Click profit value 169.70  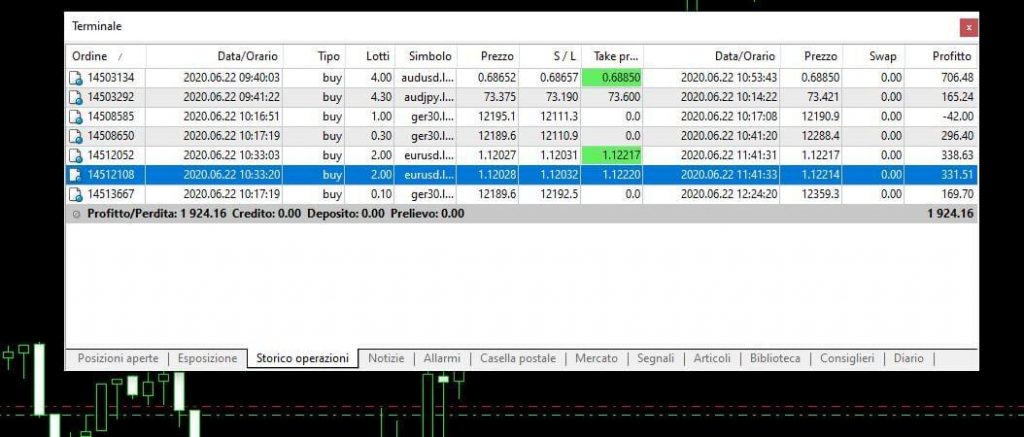pos(957,194)
